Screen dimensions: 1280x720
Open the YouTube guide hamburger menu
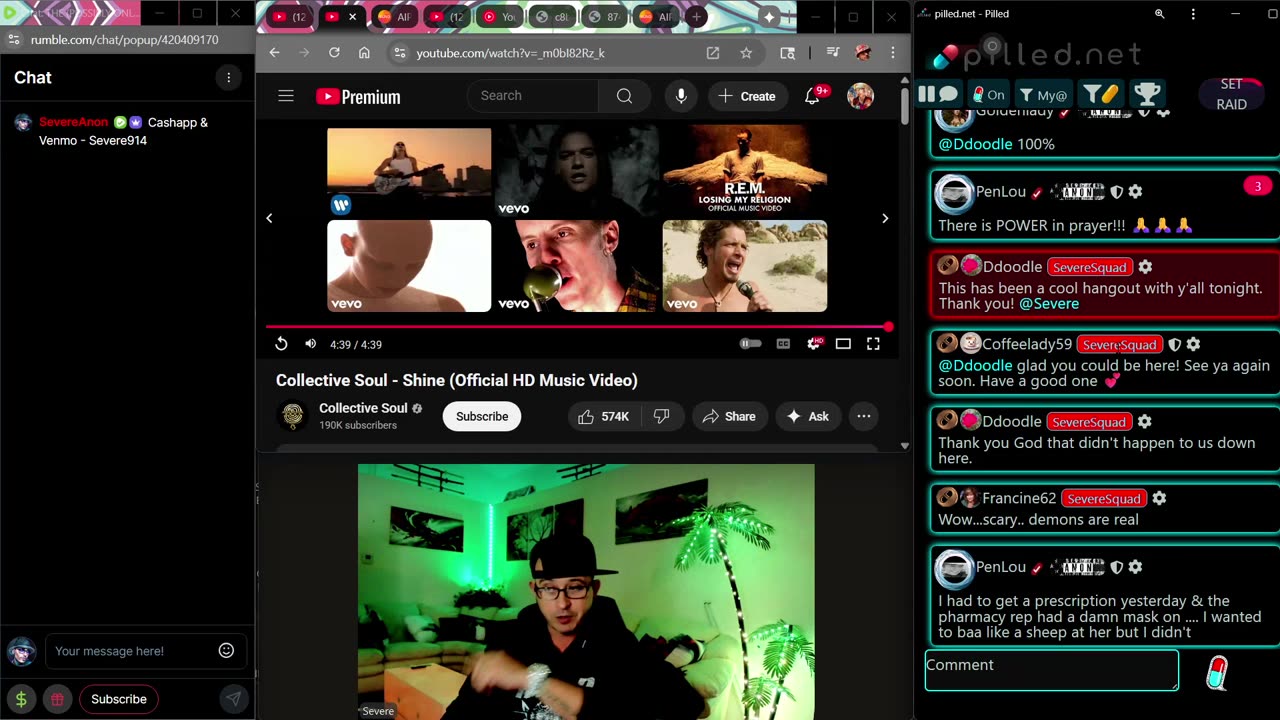tap(286, 96)
